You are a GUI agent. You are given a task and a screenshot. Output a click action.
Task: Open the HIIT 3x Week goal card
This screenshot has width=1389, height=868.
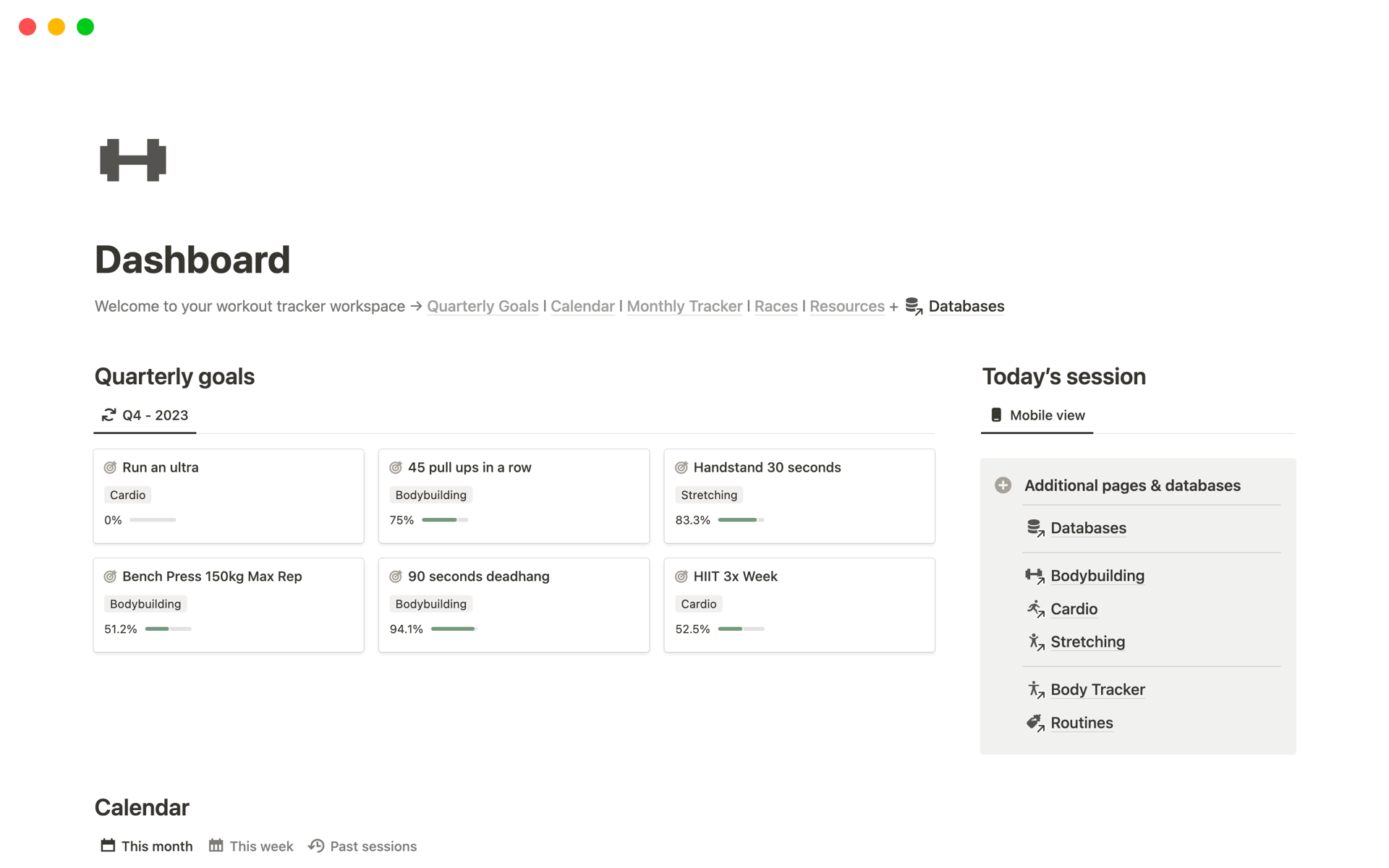coord(735,576)
